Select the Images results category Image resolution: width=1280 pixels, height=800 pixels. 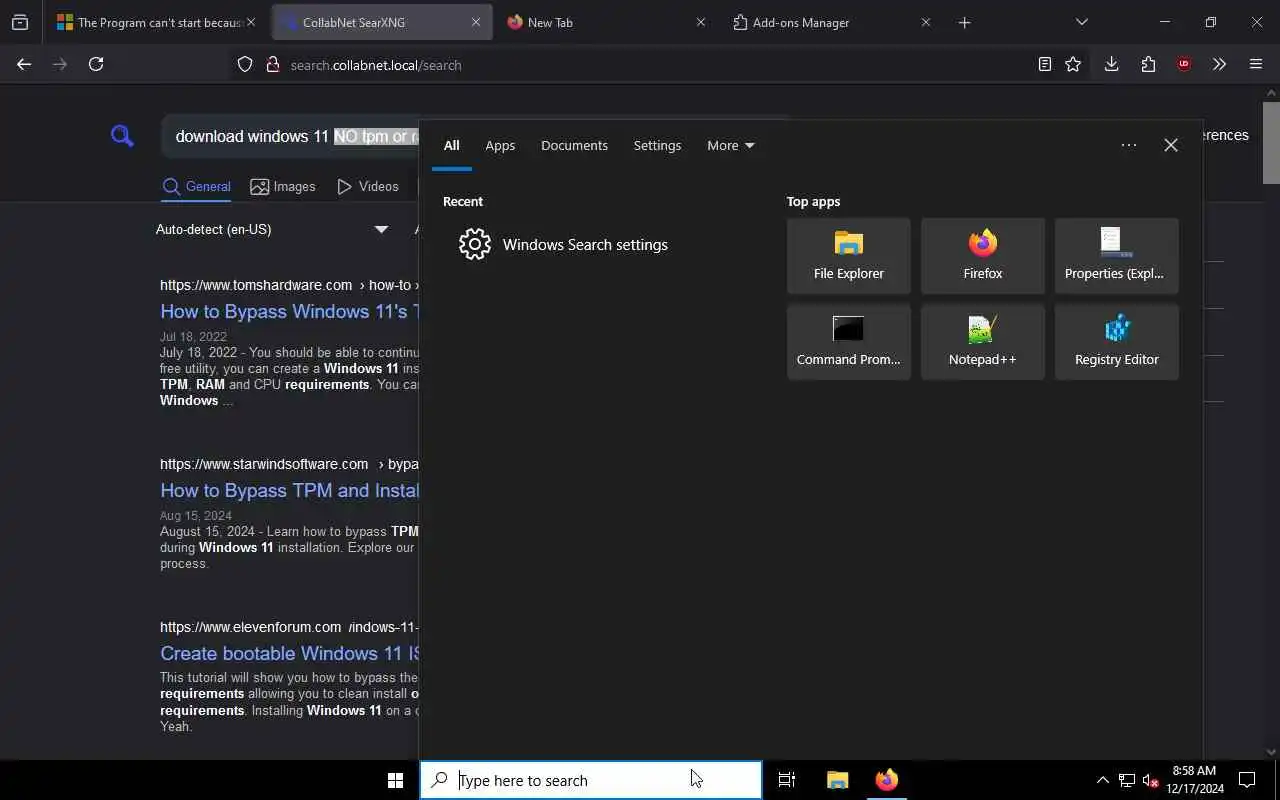283,187
